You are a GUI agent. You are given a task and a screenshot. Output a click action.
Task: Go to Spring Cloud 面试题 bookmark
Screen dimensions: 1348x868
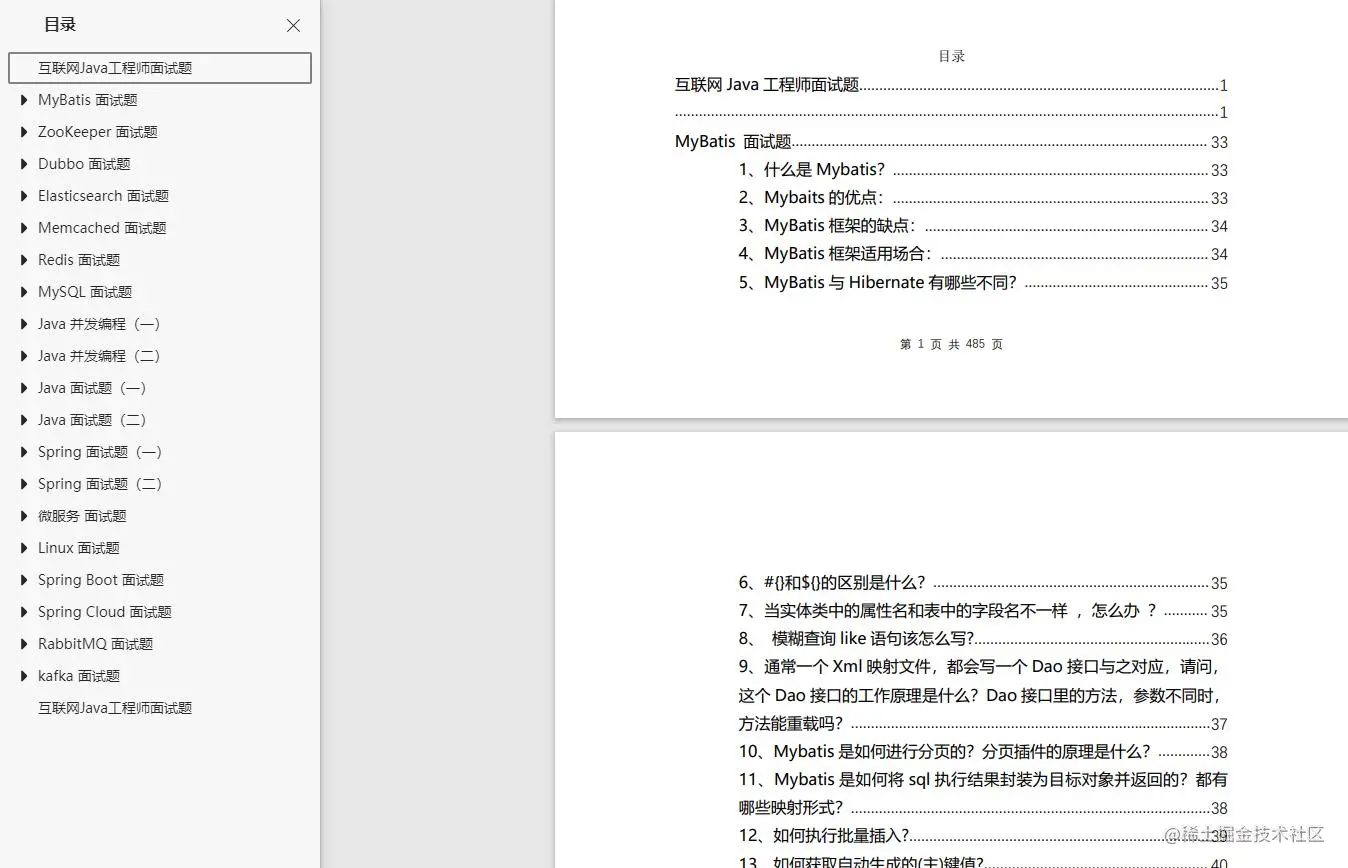[105, 612]
